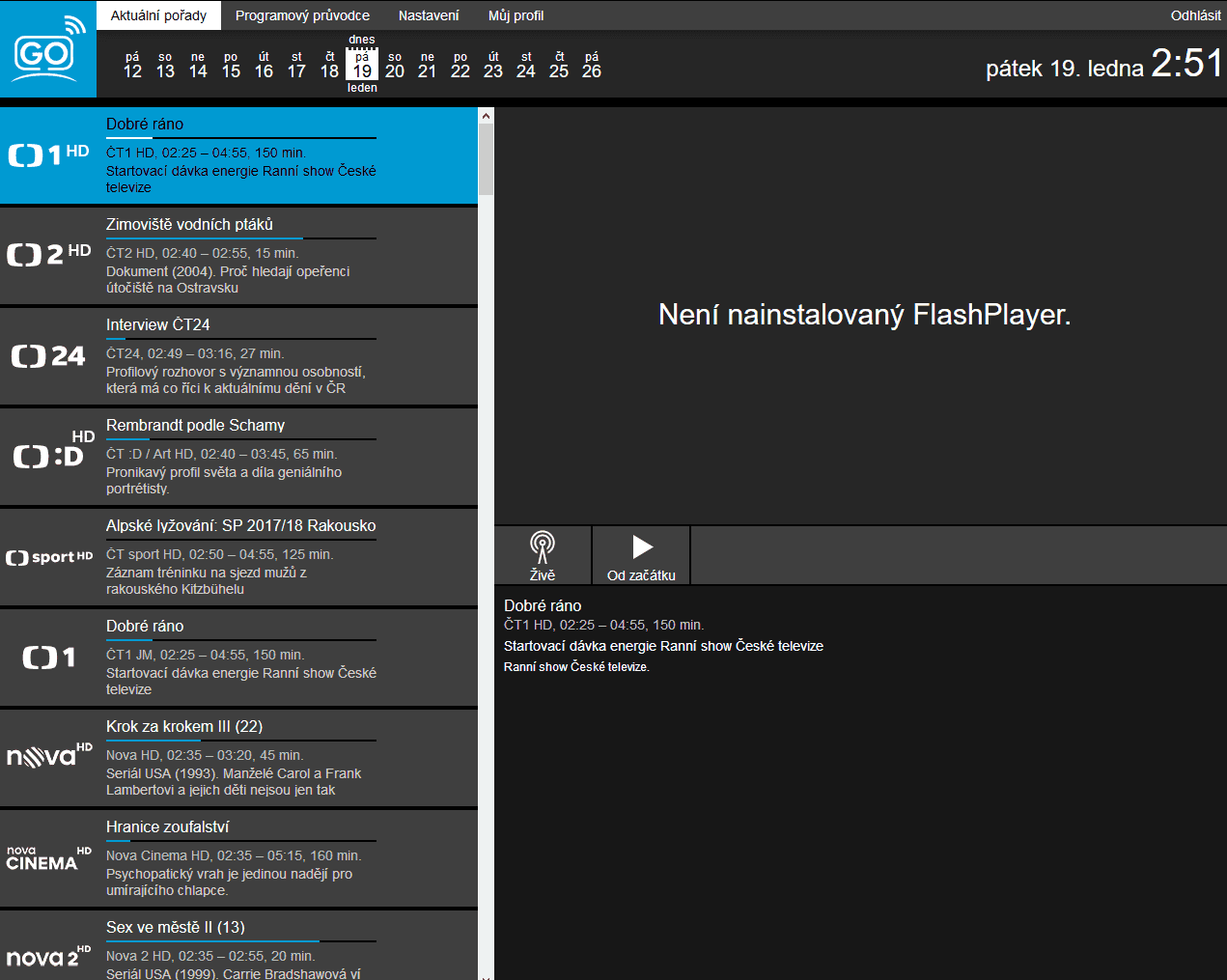Viewport: 1227px width, 980px height.
Task: Select the ČT1 HD channel logo
Action: [46, 154]
